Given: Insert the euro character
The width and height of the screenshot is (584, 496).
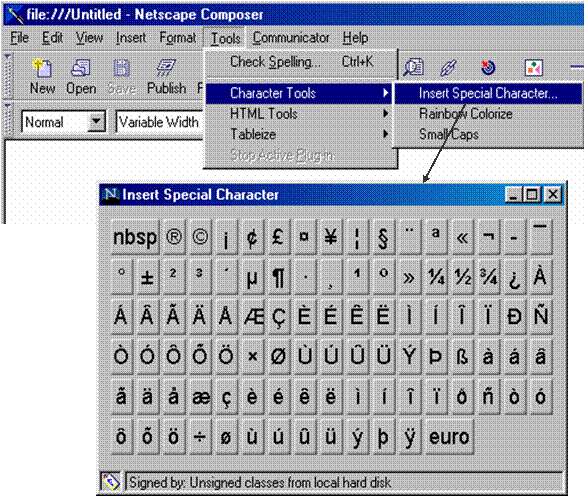Looking at the screenshot, I should click(x=449, y=436).
